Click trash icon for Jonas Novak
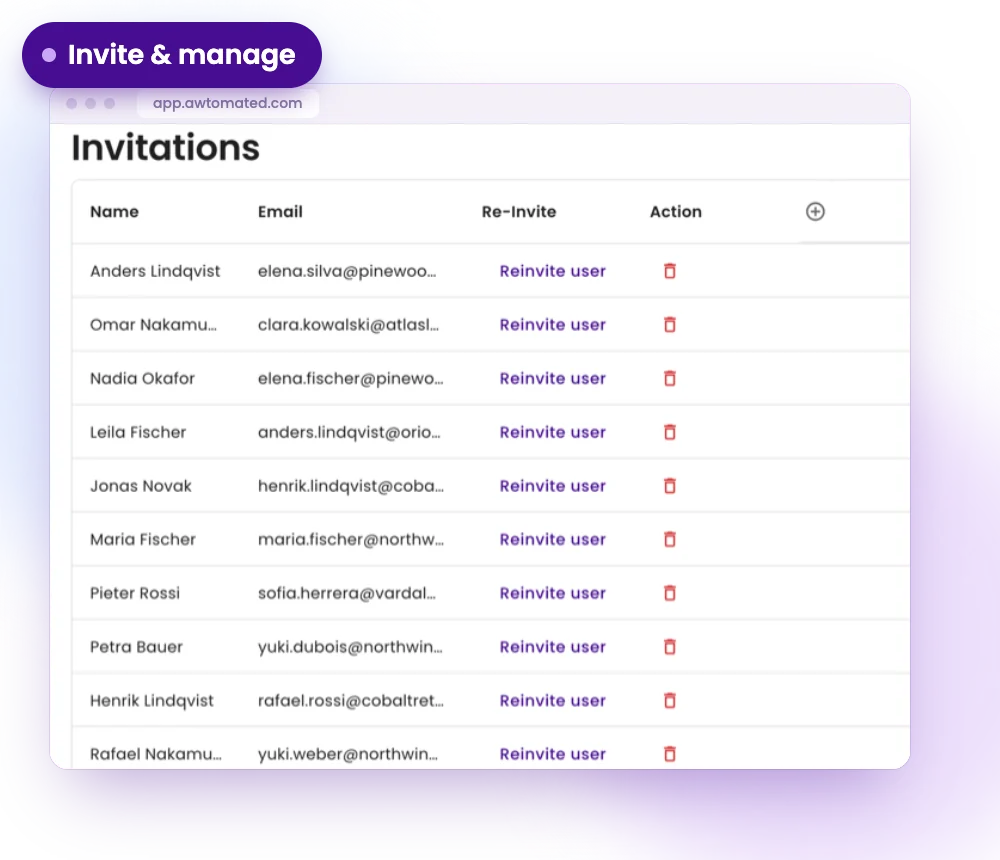This screenshot has height=860, width=1000. click(670, 486)
